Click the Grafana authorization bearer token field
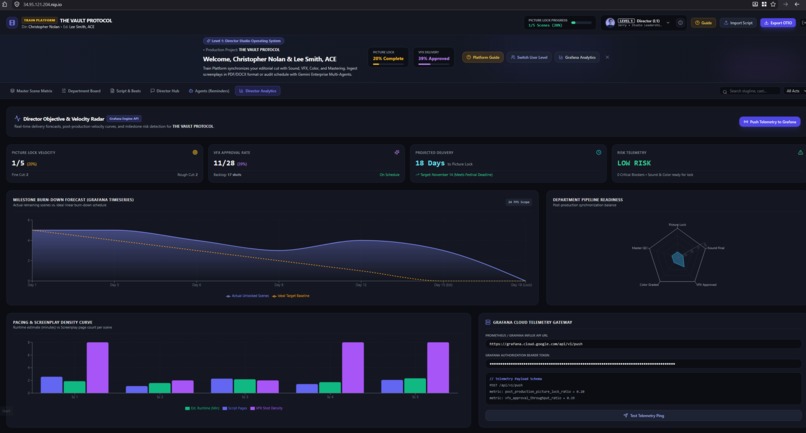Image resolution: width=806 pixels, height=433 pixels. [643, 364]
